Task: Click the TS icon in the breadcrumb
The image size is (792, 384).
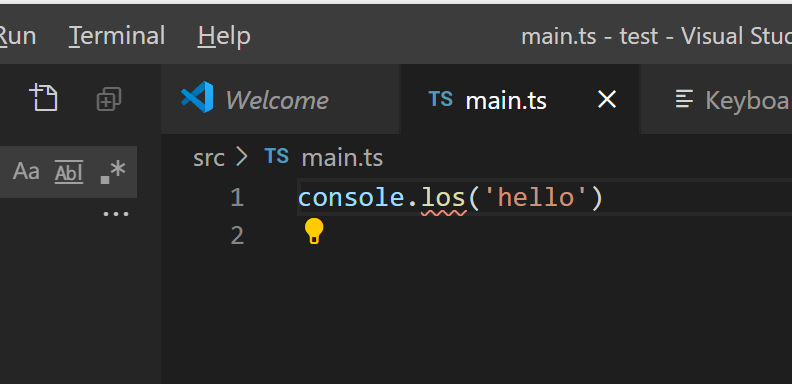Action: tap(277, 157)
